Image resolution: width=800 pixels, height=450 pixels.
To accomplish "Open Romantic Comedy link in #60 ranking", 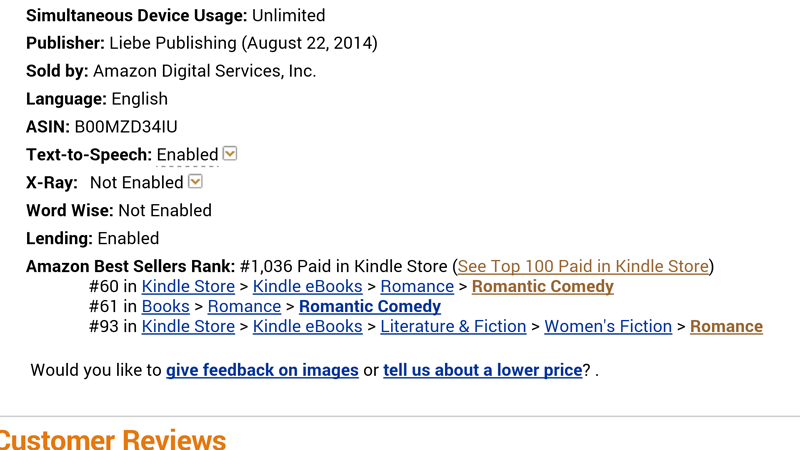I will point(543,286).
